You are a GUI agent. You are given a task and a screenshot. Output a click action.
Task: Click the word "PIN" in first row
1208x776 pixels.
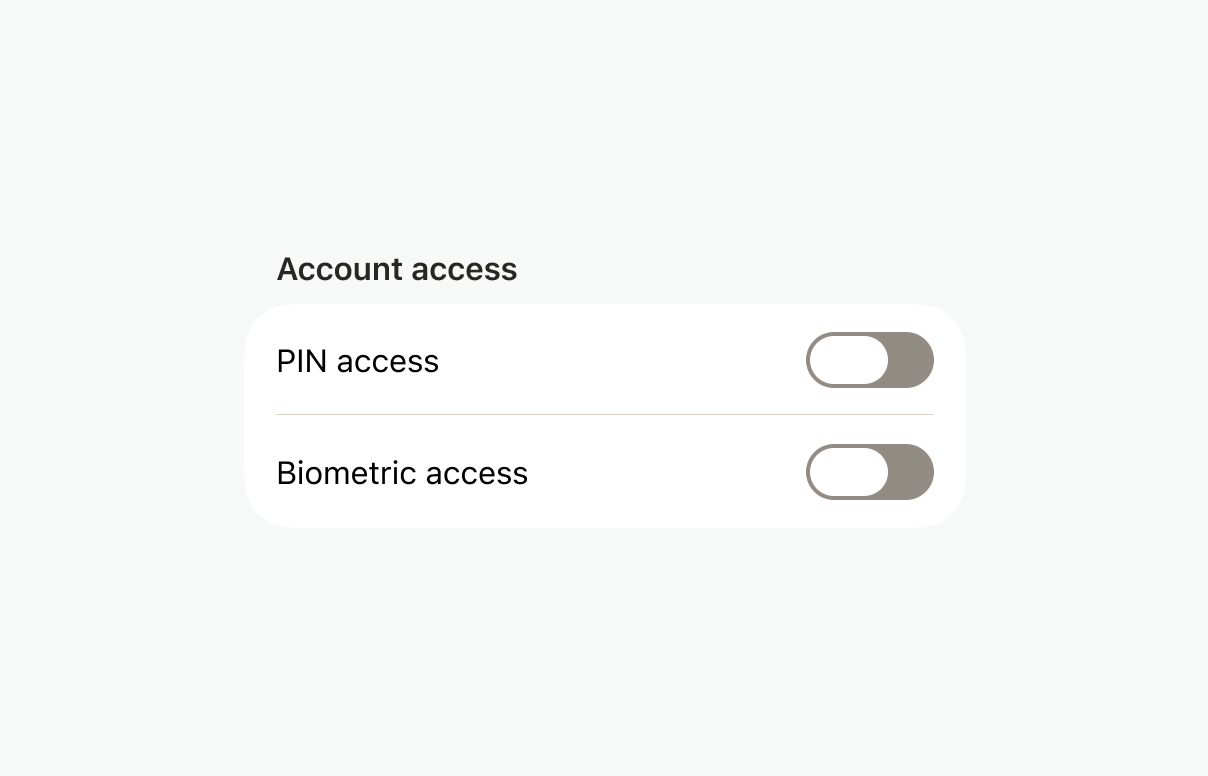pyautogui.click(x=301, y=361)
